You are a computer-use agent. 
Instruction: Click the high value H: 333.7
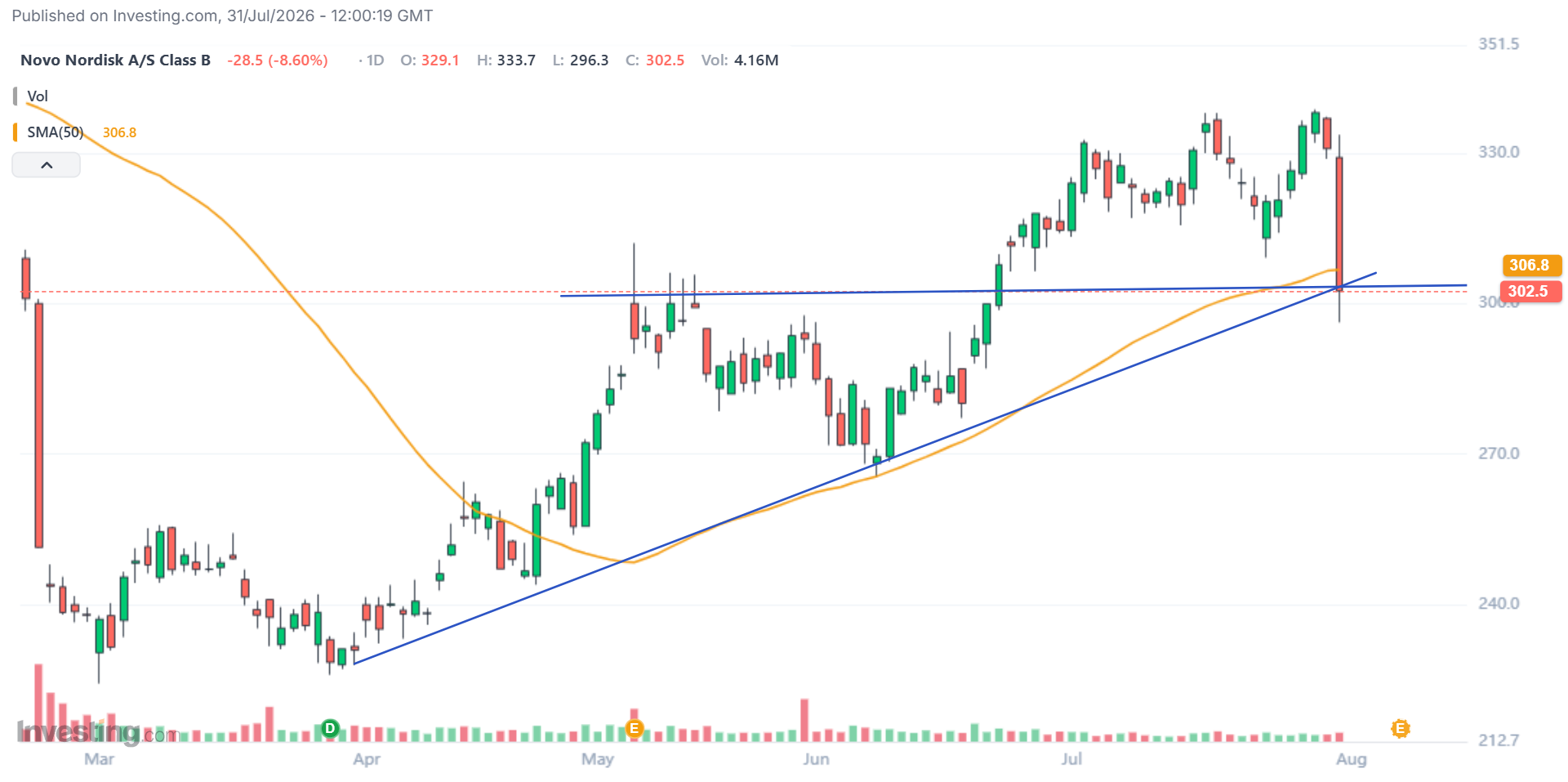(x=506, y=60)
